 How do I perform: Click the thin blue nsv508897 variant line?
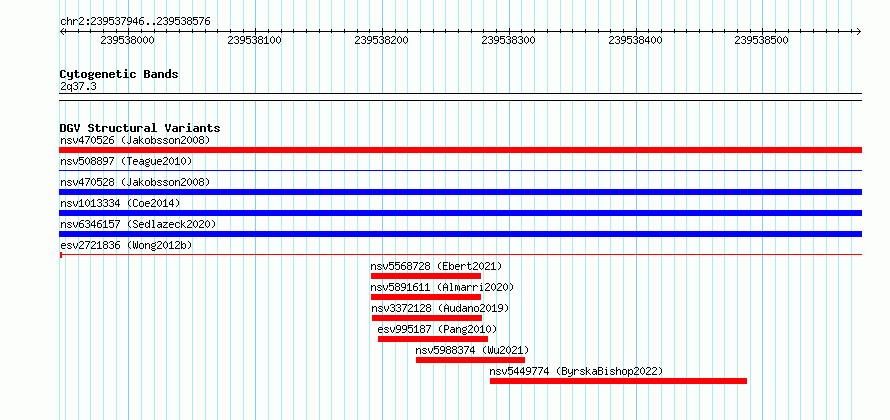point(460,170)
